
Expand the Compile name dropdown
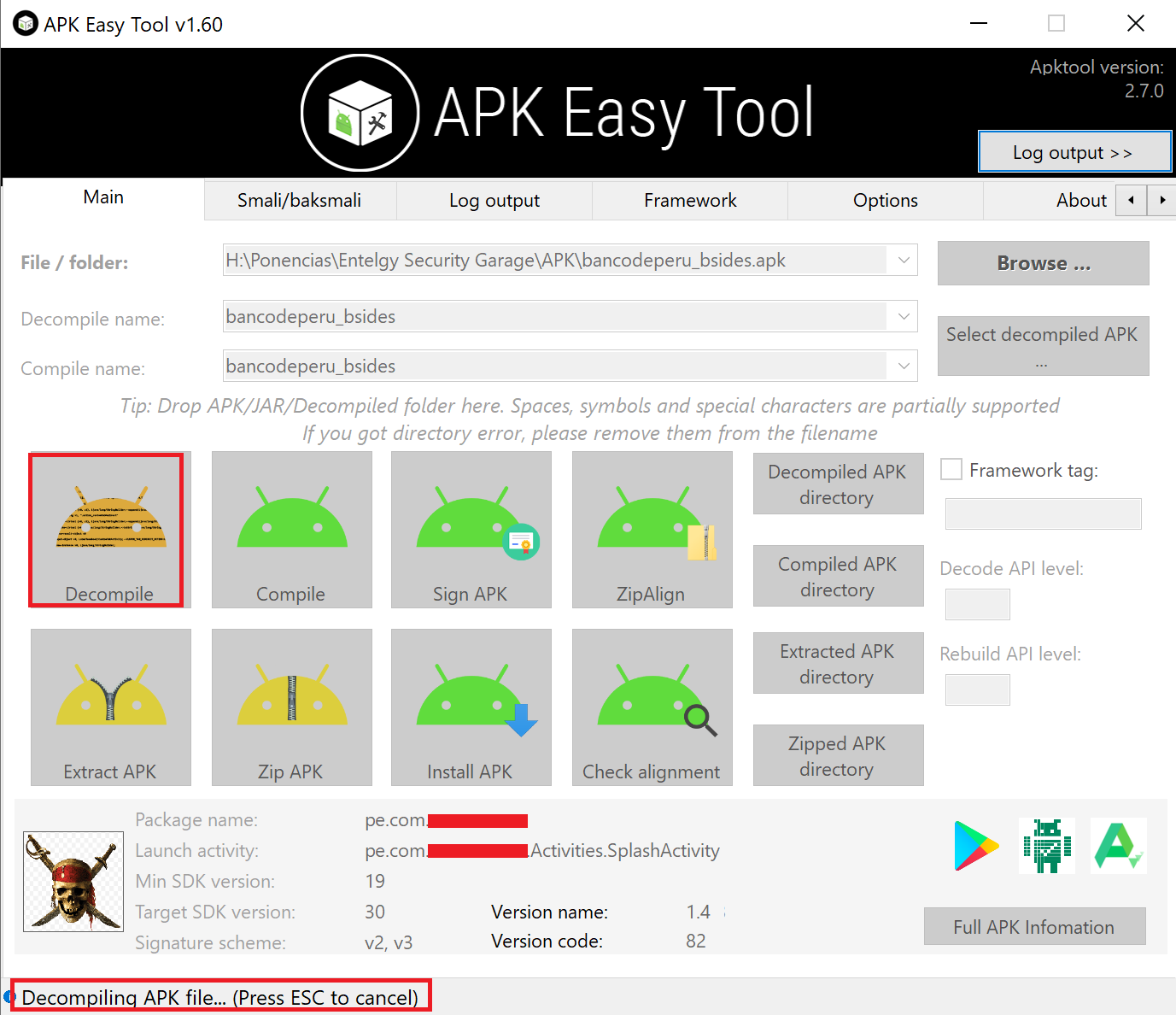[904, 367]
